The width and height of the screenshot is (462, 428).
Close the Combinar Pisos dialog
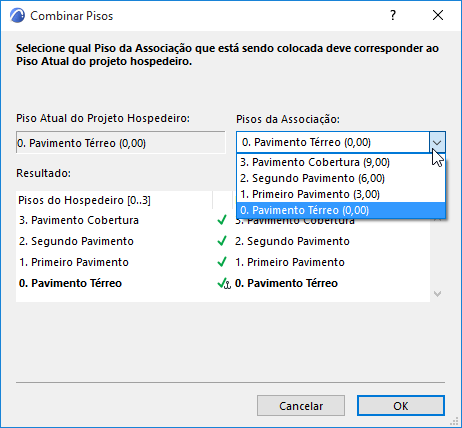pyautogui.click(x=438, y=15)
